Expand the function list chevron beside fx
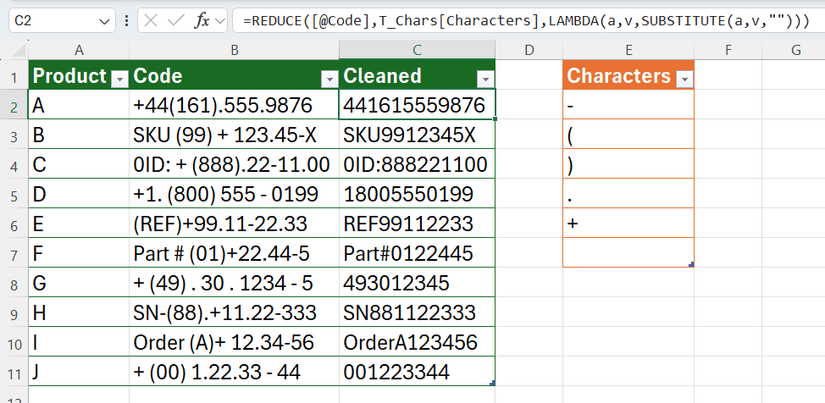 220,21
